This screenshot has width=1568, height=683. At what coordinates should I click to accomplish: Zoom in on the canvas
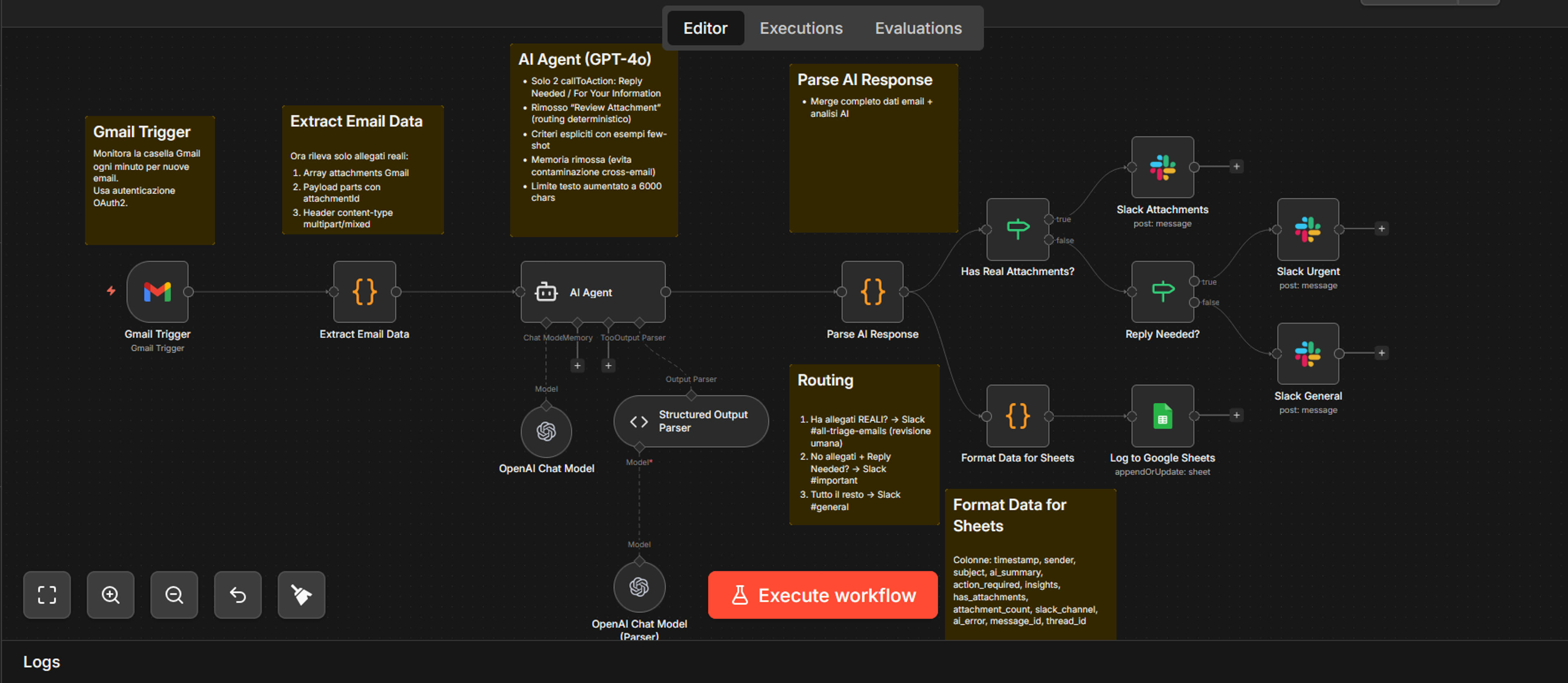[x=111, y=595]
